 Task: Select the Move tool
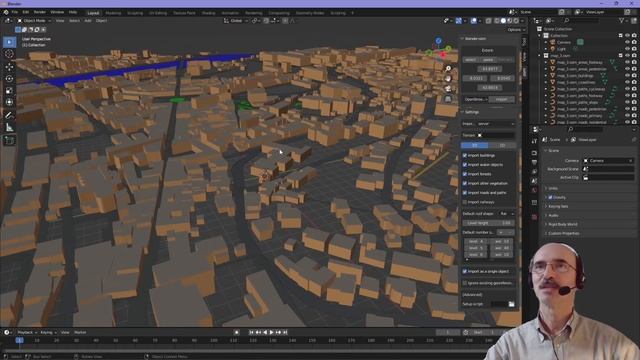(x=9, y=67)
